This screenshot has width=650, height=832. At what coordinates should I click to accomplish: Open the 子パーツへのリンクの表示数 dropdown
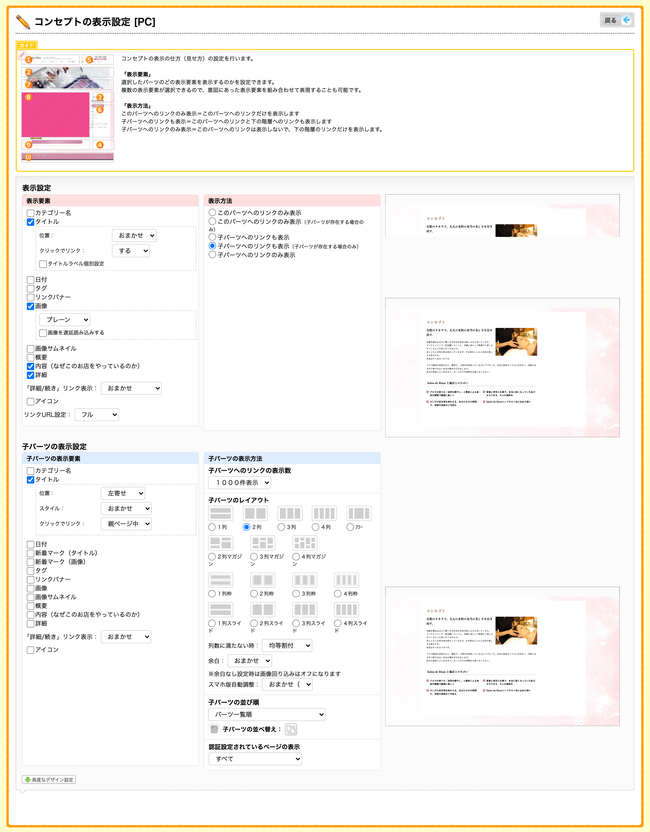pyautogui.click(x=239, y=483)
